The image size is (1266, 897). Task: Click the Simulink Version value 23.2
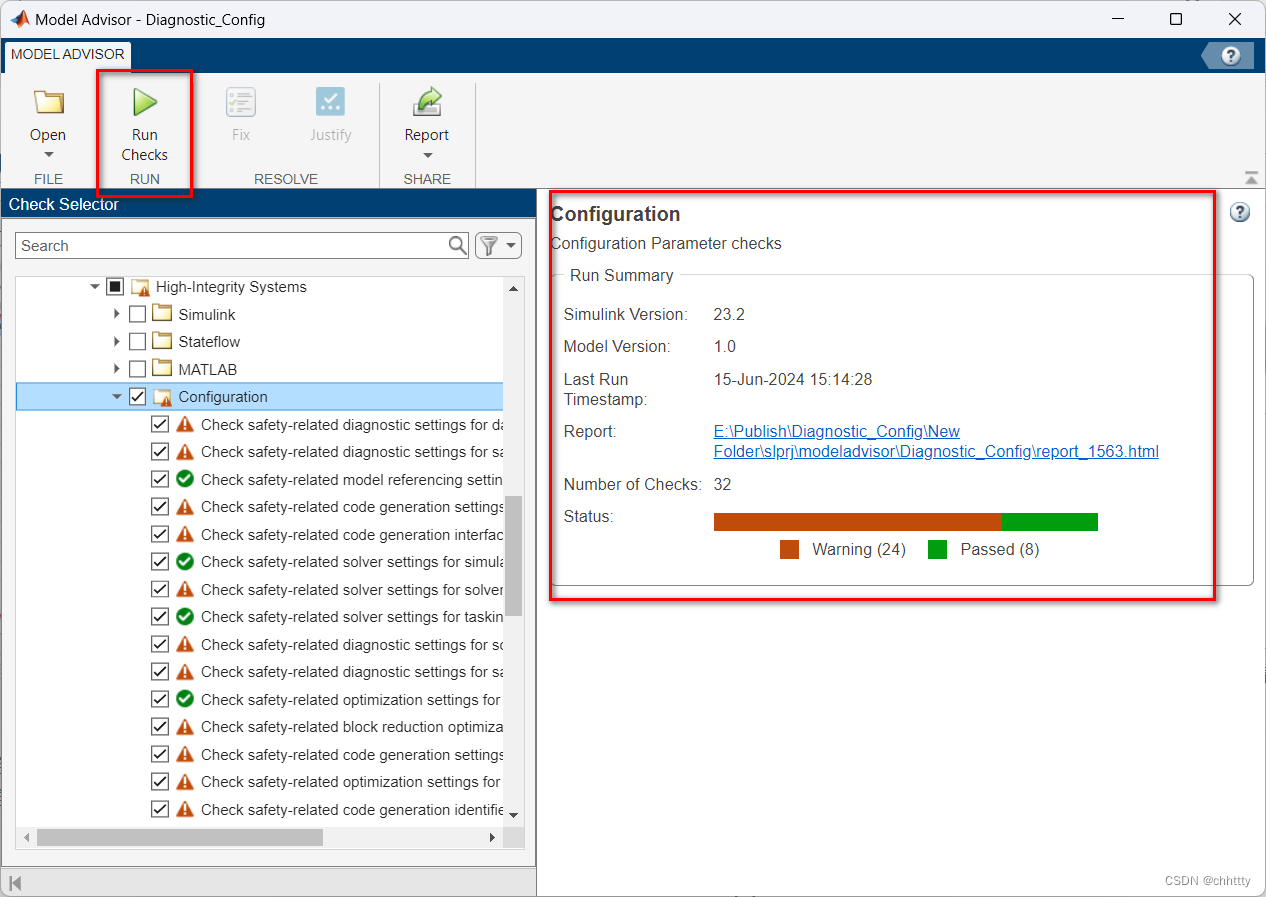point(729,314)
